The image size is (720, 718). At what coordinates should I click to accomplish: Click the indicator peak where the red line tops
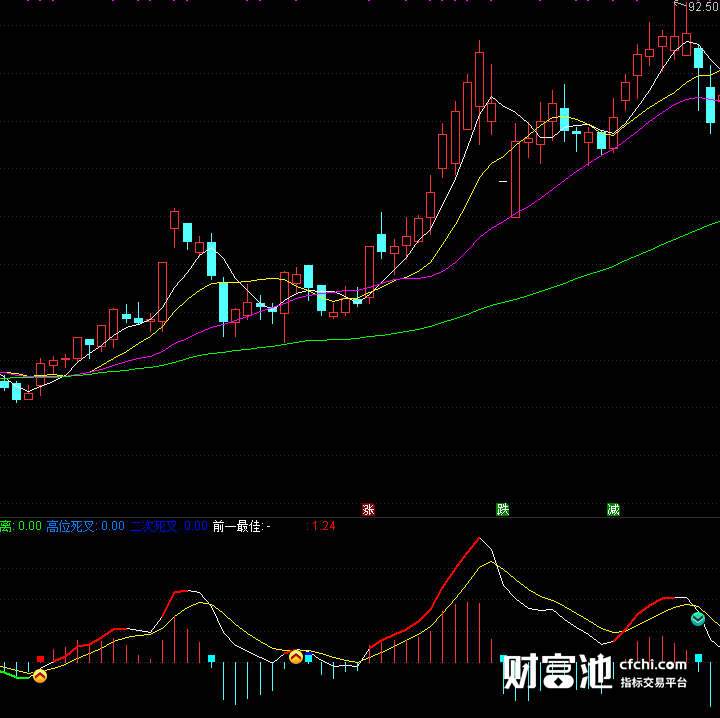pyautogui.click(x=479, y=538)
